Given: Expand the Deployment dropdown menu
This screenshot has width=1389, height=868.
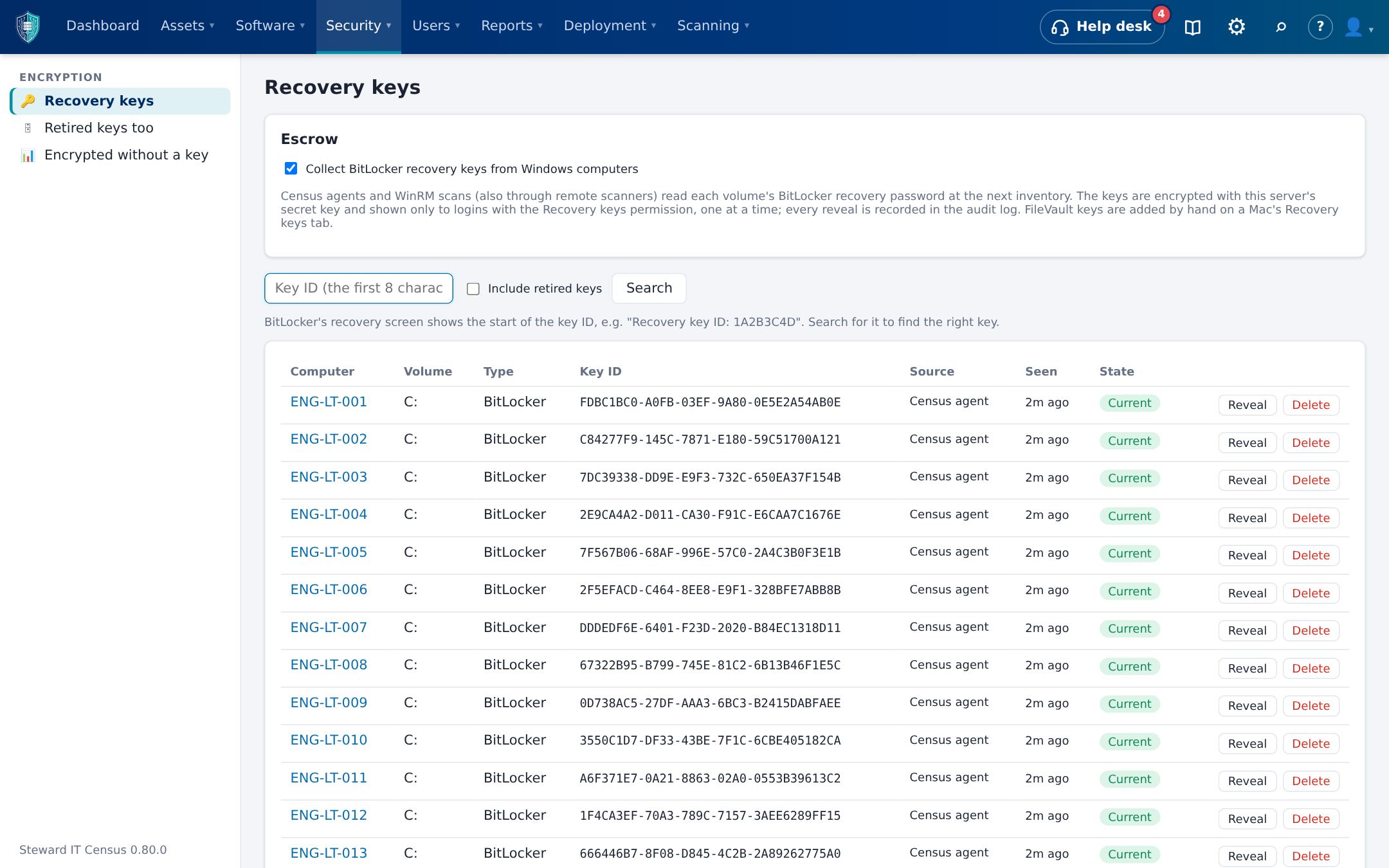Looking at the screenshot, I should [610, 26].
